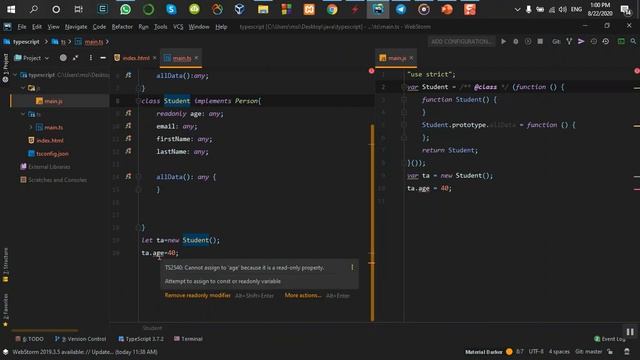Open WebStorm from the Windows taskbar

[x=378, y=9]
